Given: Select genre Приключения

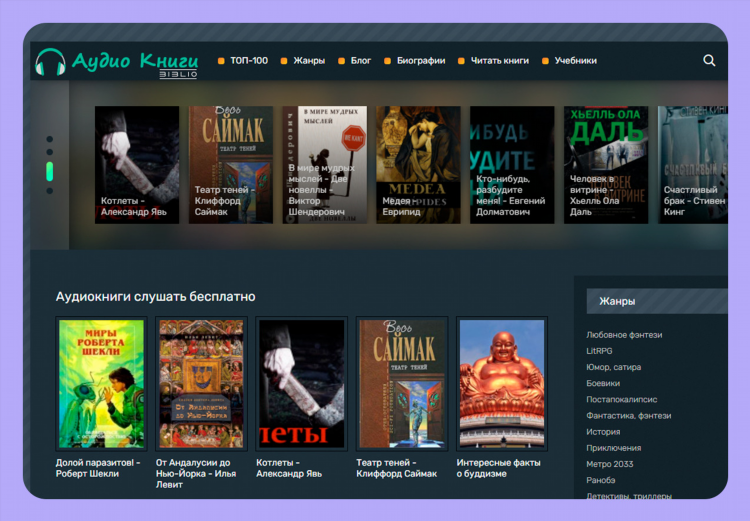Looking at the screenshot, I should (x=614, y=448).
